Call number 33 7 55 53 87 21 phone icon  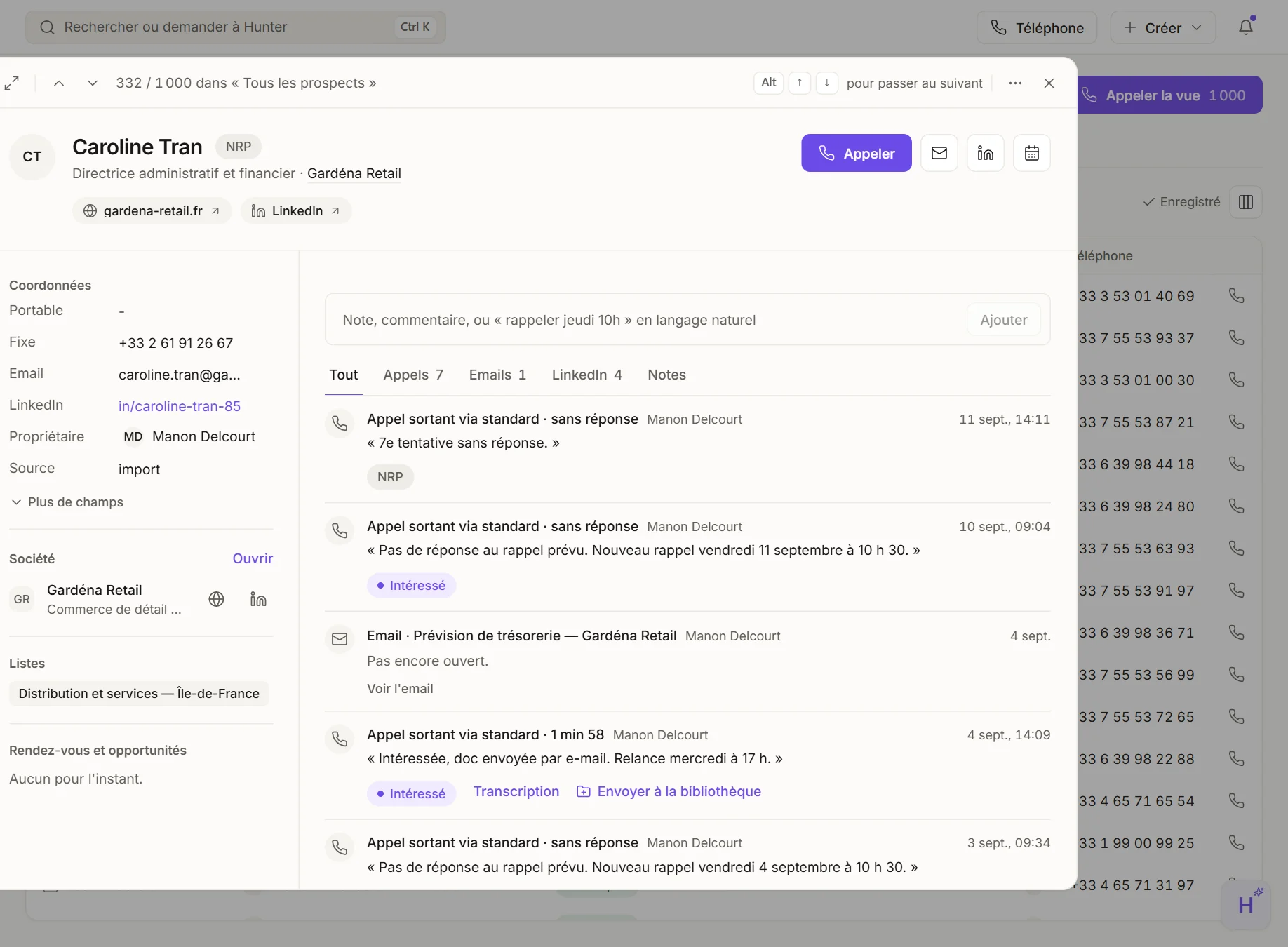click(1237, 422)
